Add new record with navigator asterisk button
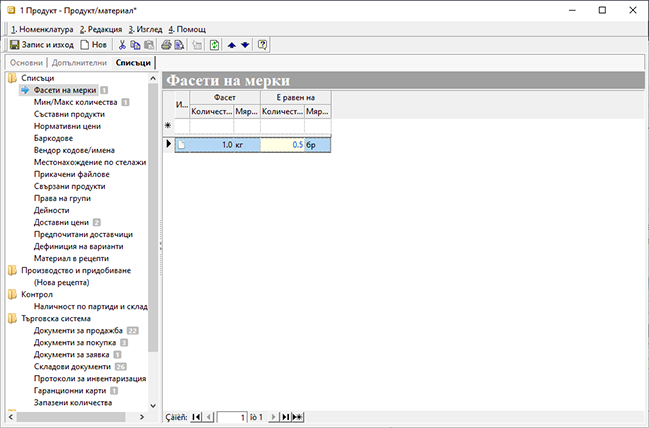The image size is (649, 428). [x=297, y=417]
